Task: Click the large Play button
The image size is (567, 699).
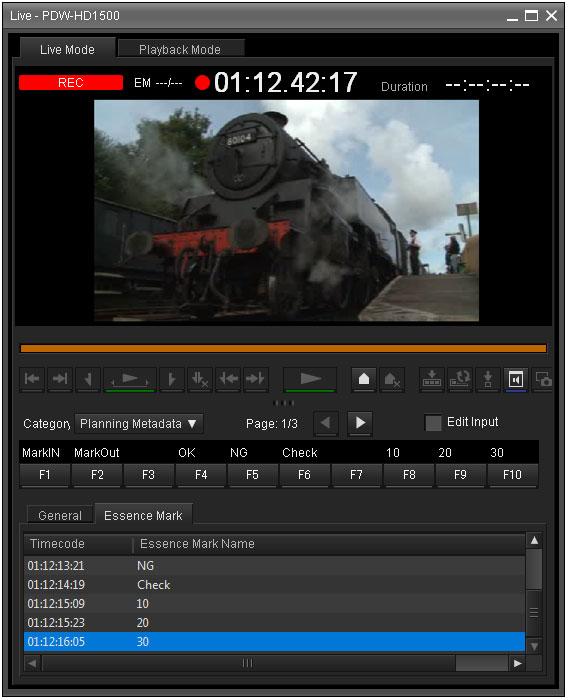Action: 310,379
